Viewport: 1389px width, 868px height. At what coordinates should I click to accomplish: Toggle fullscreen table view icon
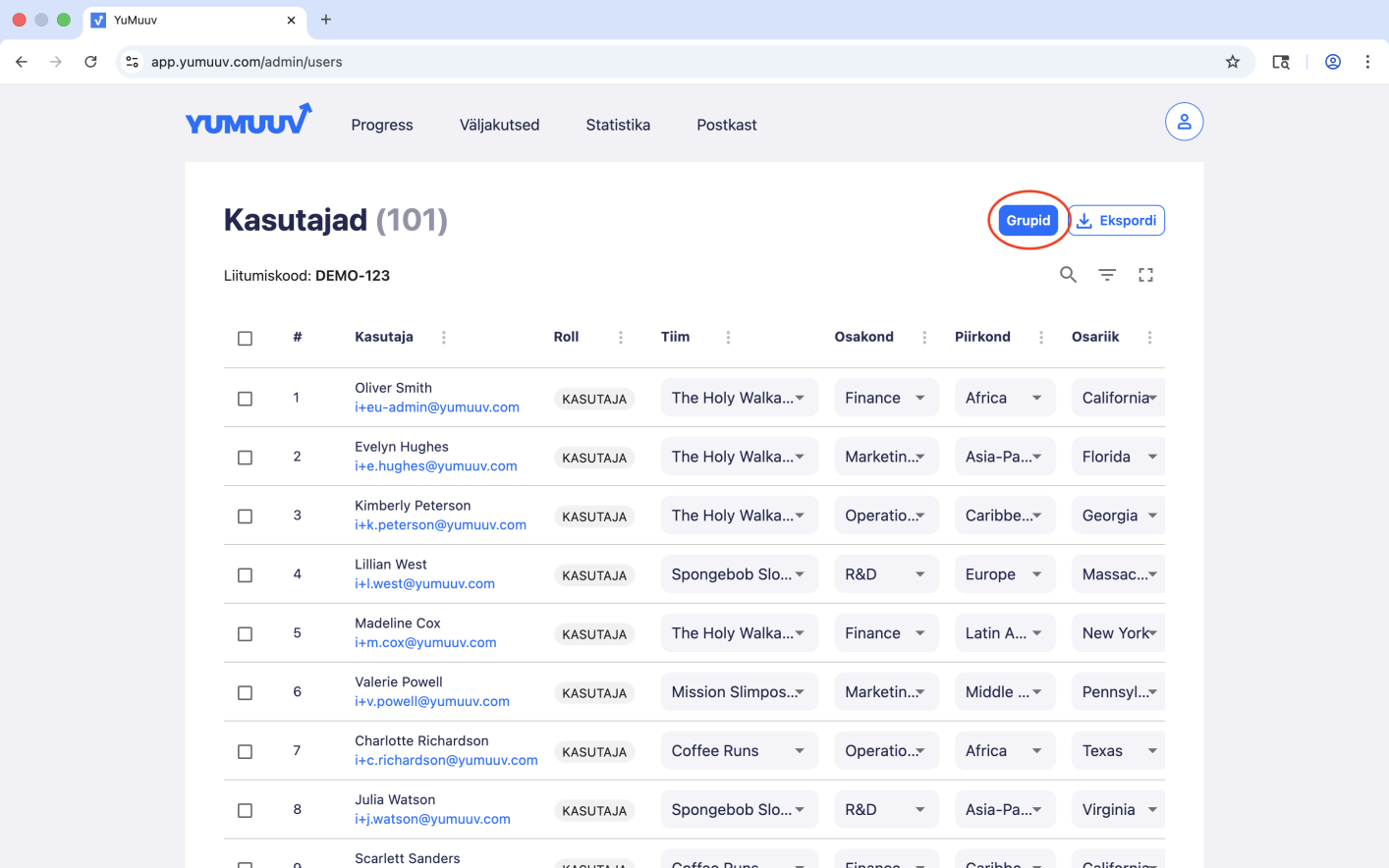point(1145,275)
